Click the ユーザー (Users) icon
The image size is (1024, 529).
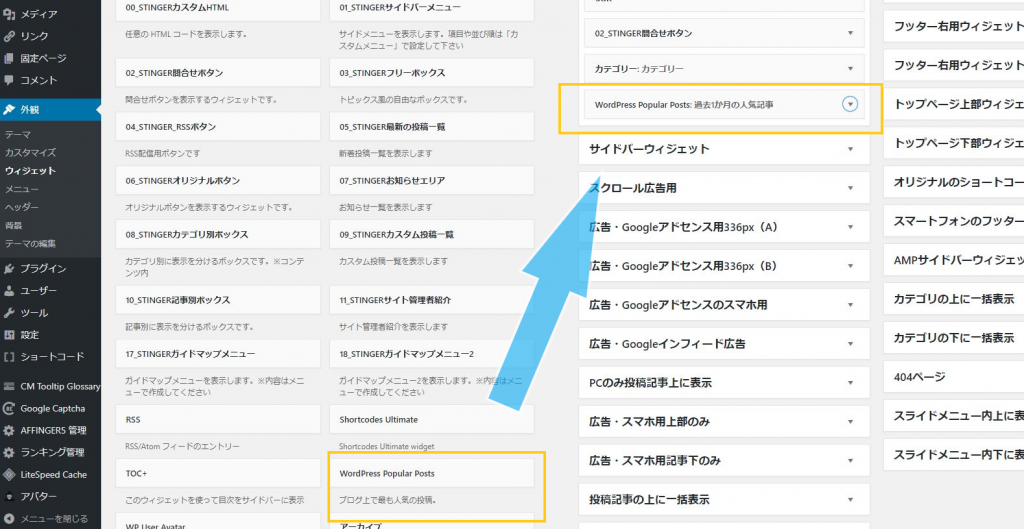tap(9, 290)
